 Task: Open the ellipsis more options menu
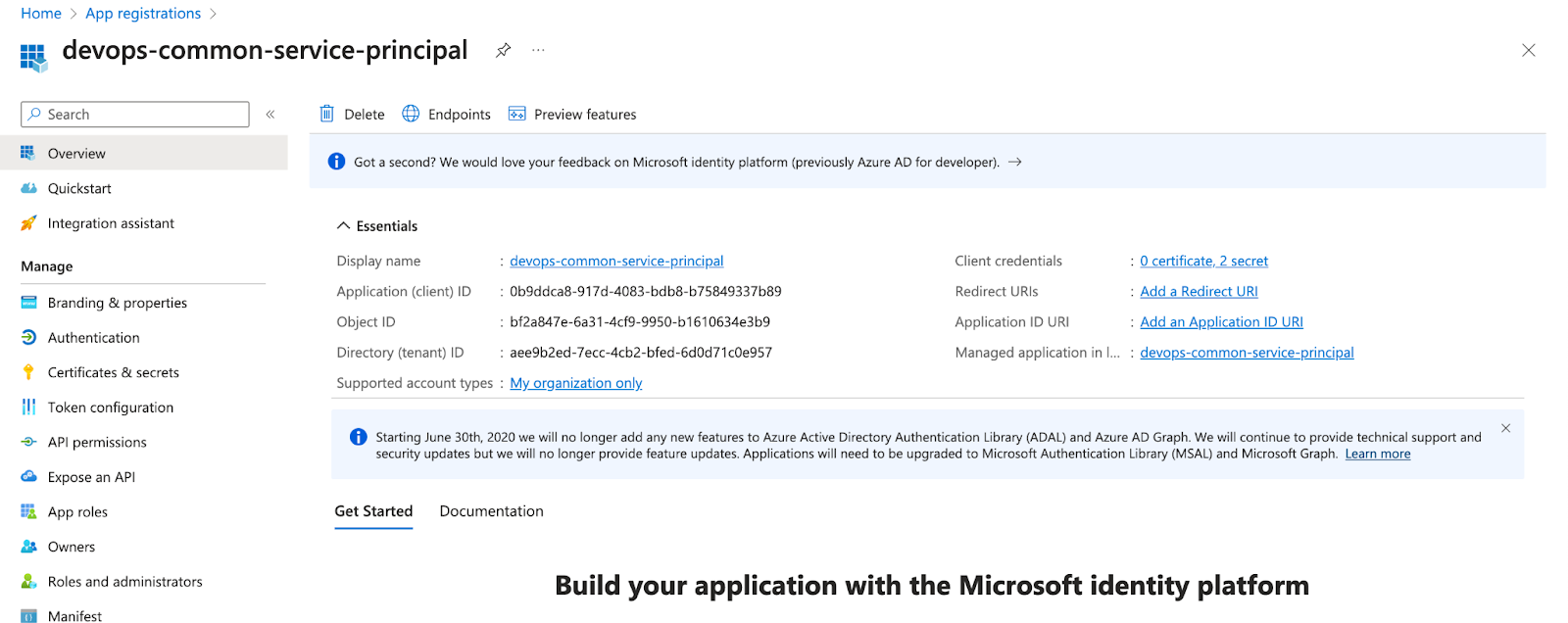point(538,50)
